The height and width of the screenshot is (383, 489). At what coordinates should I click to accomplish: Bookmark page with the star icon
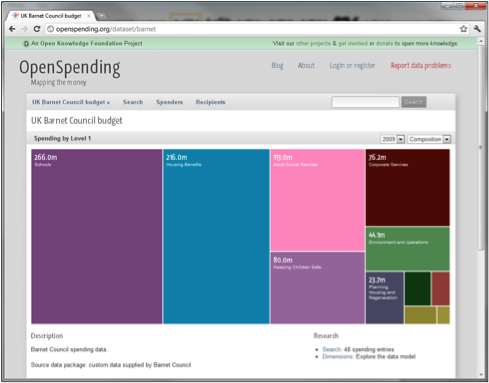pyautogui.click(x=463, y=29)
